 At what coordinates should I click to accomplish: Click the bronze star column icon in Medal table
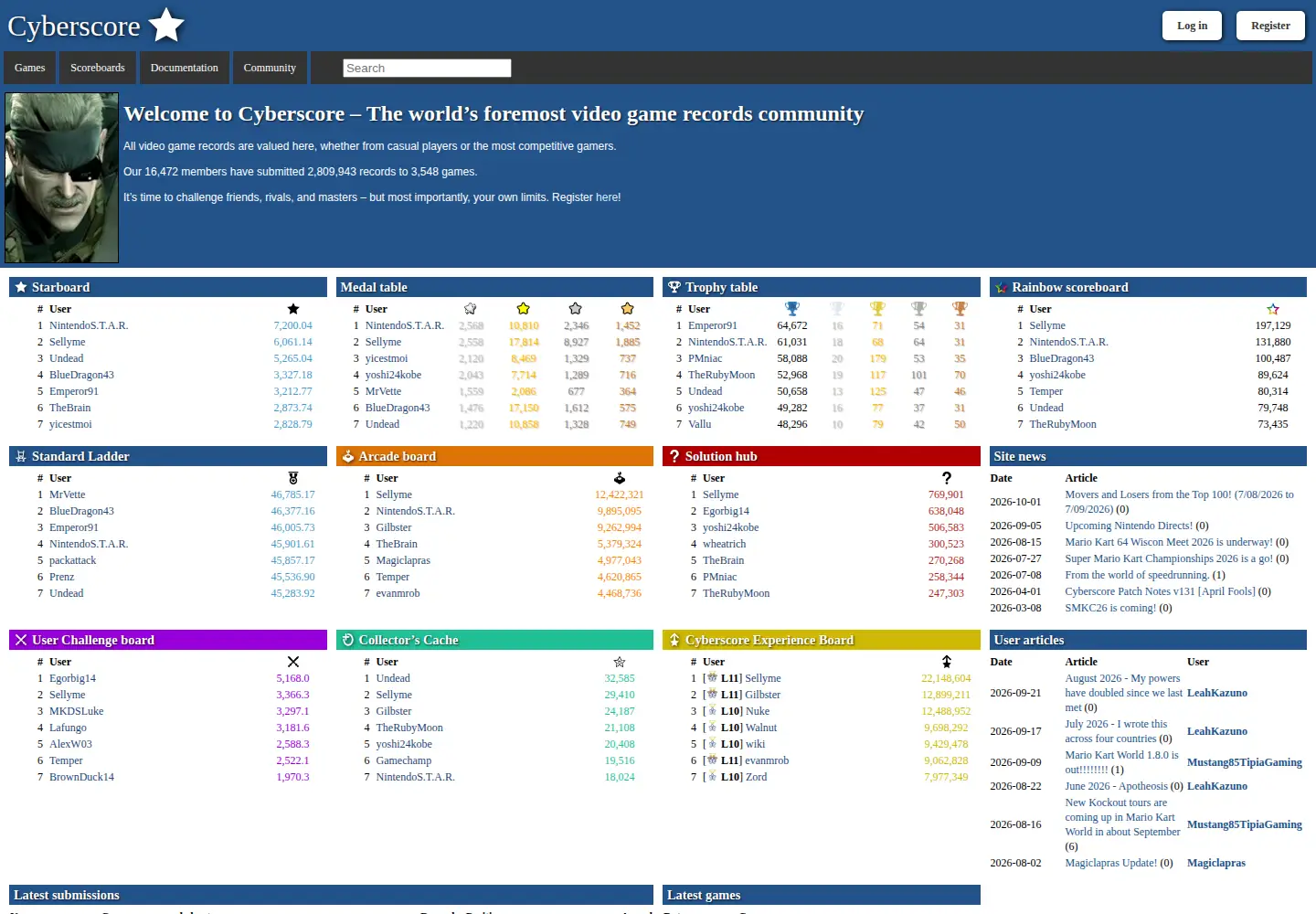(x=628, y=309)
